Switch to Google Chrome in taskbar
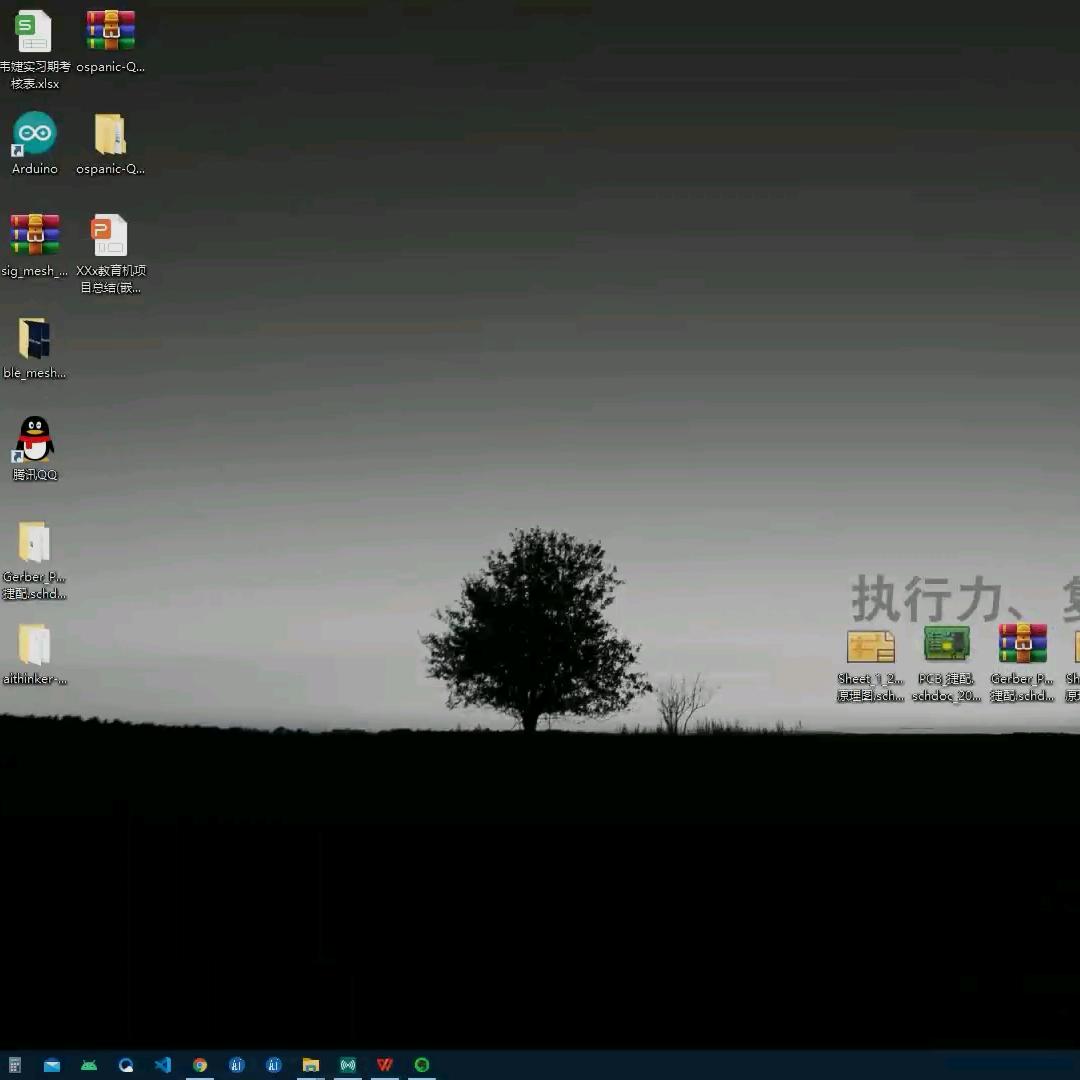1080x1080 pixels. point(200,1065)
